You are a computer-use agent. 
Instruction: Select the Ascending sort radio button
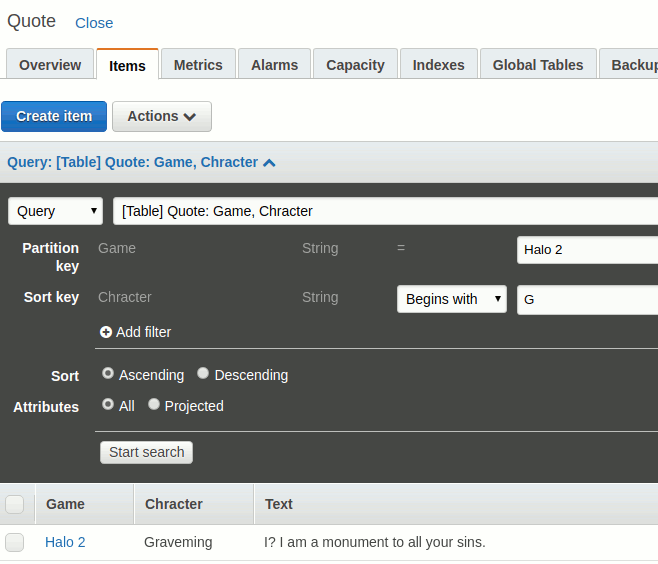108,374
